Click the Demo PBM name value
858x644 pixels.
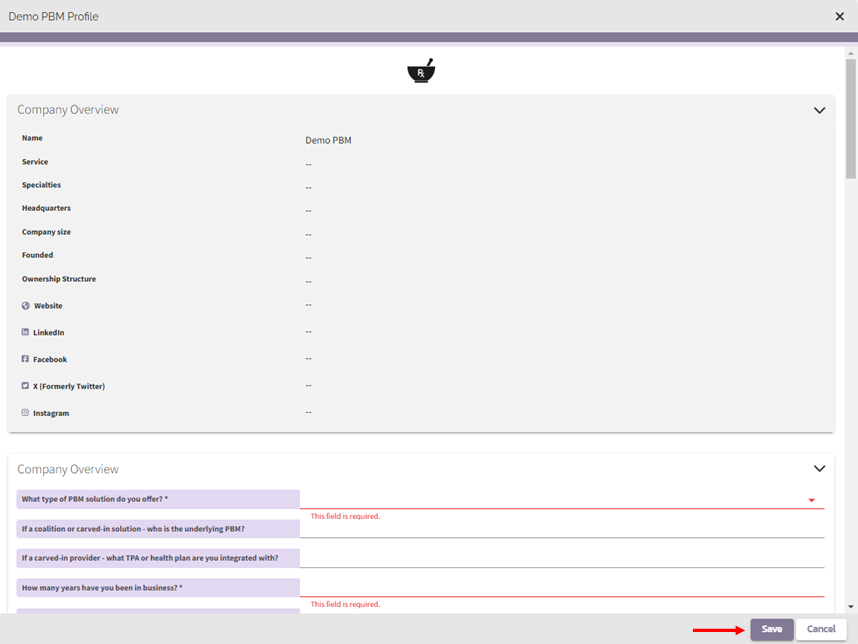coord(328,141)
